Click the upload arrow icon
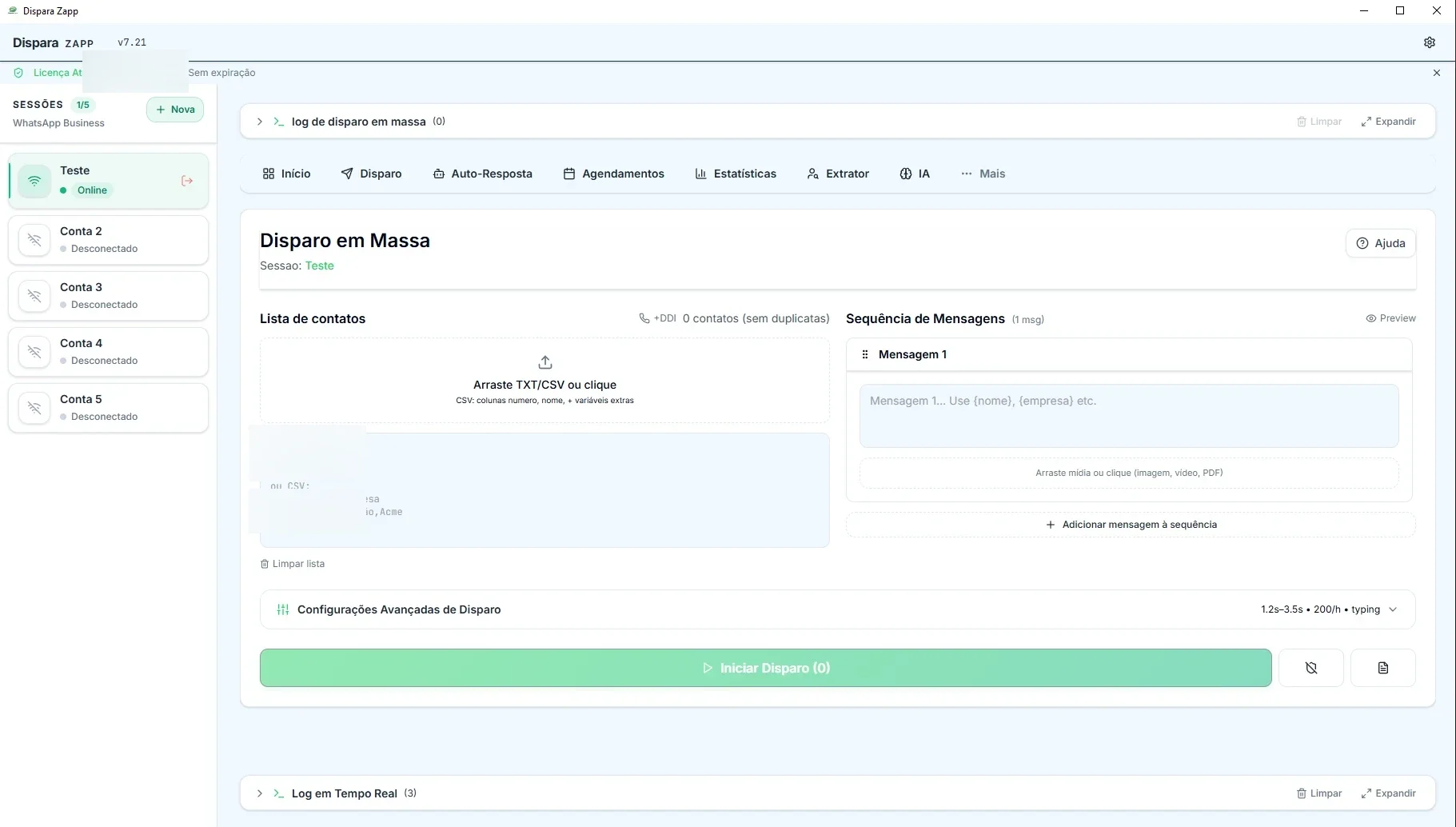Image resolution: width=1456 pixels, height=827 pixels. coord(545,362)
